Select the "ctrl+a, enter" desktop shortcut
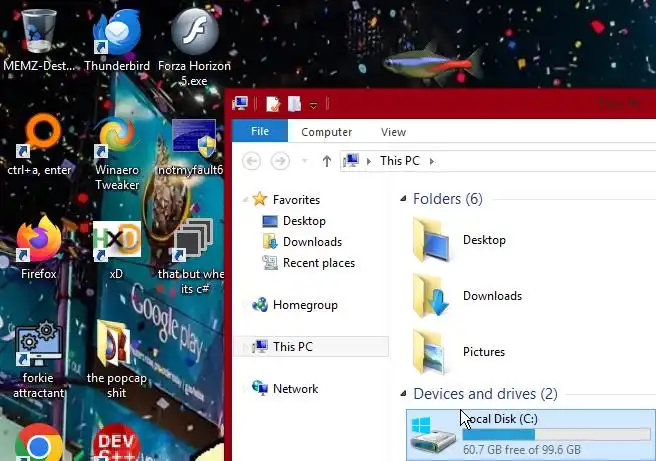The width and height of the screenshot is (656, 461). pyautogui.click(x=38, y=136)
